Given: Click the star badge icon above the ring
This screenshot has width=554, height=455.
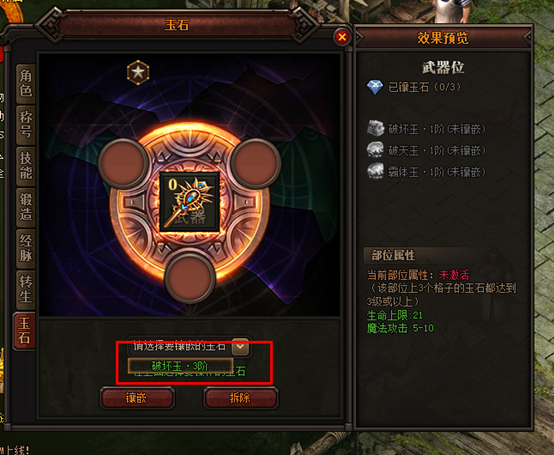Looking at the screenshot, I should click(x=138, y=72).
